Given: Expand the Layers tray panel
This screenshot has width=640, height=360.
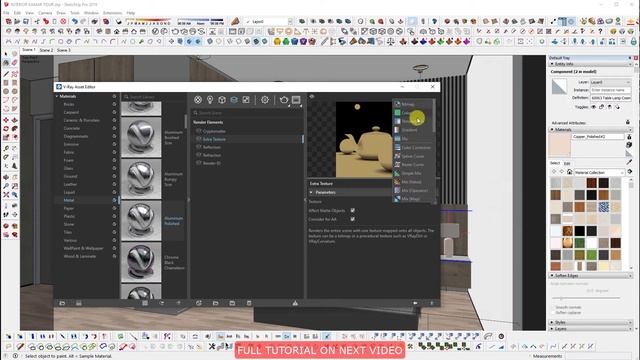Looking at the screenshot, I should click(x=591, y=329).
